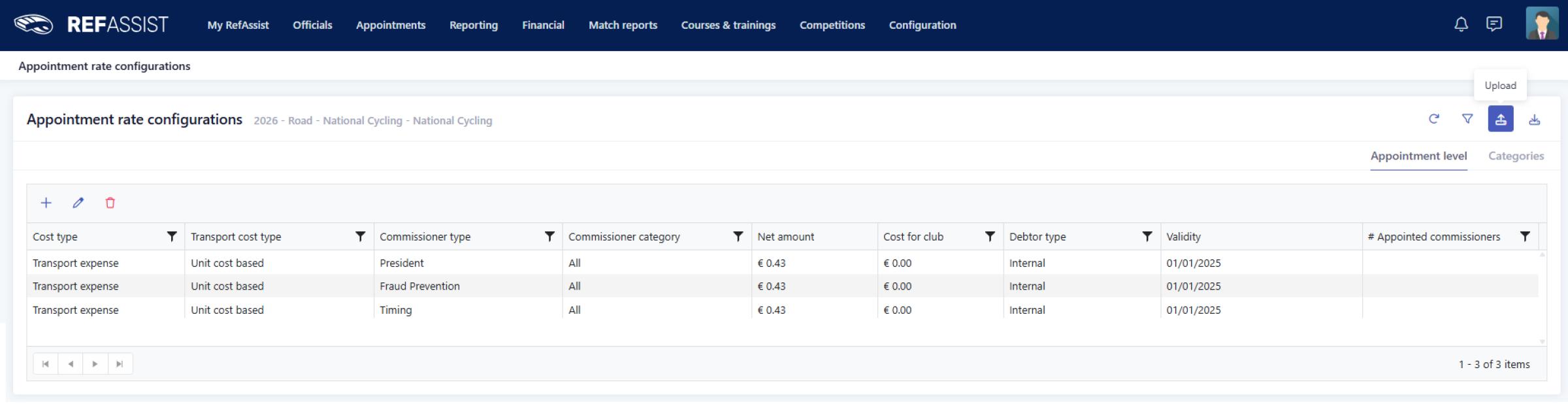
Task: Refresh the appointment rate configurations list
Action: (x=1433, y=119)
